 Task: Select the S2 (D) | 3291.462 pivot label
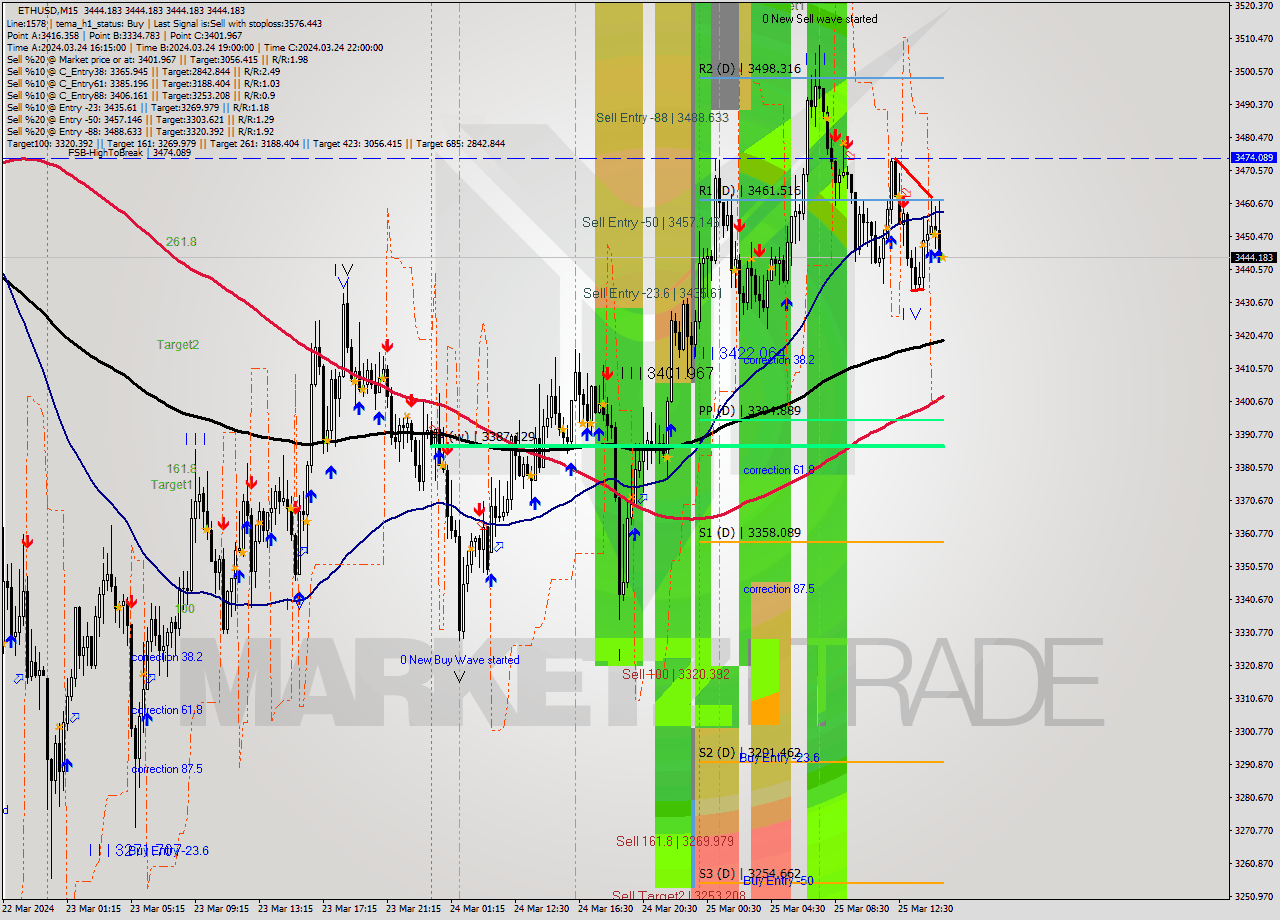[750, 753]
